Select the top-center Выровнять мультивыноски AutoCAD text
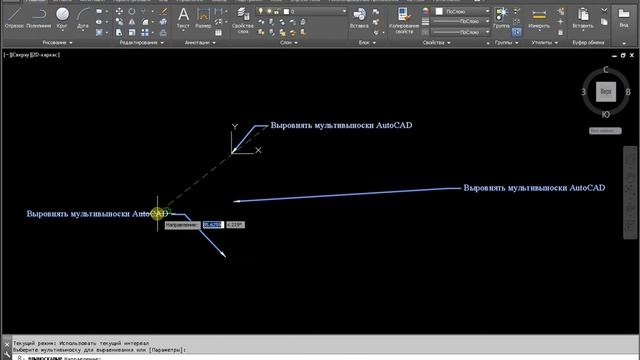The image size is (640, 360). click(x=341, y=125)
